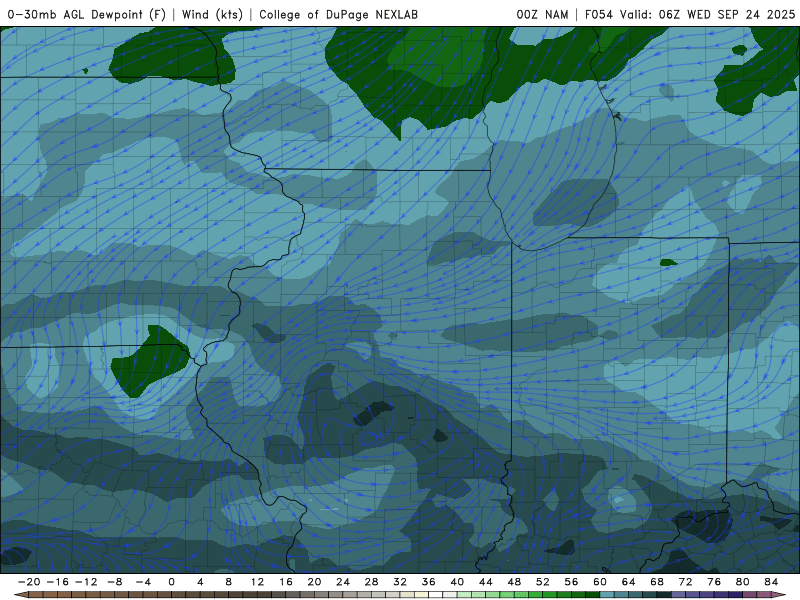Screen dimensions: 800x600
Task: Select the -8 value on the color scale
Action: pyautogui.click(x=114, y=582)
